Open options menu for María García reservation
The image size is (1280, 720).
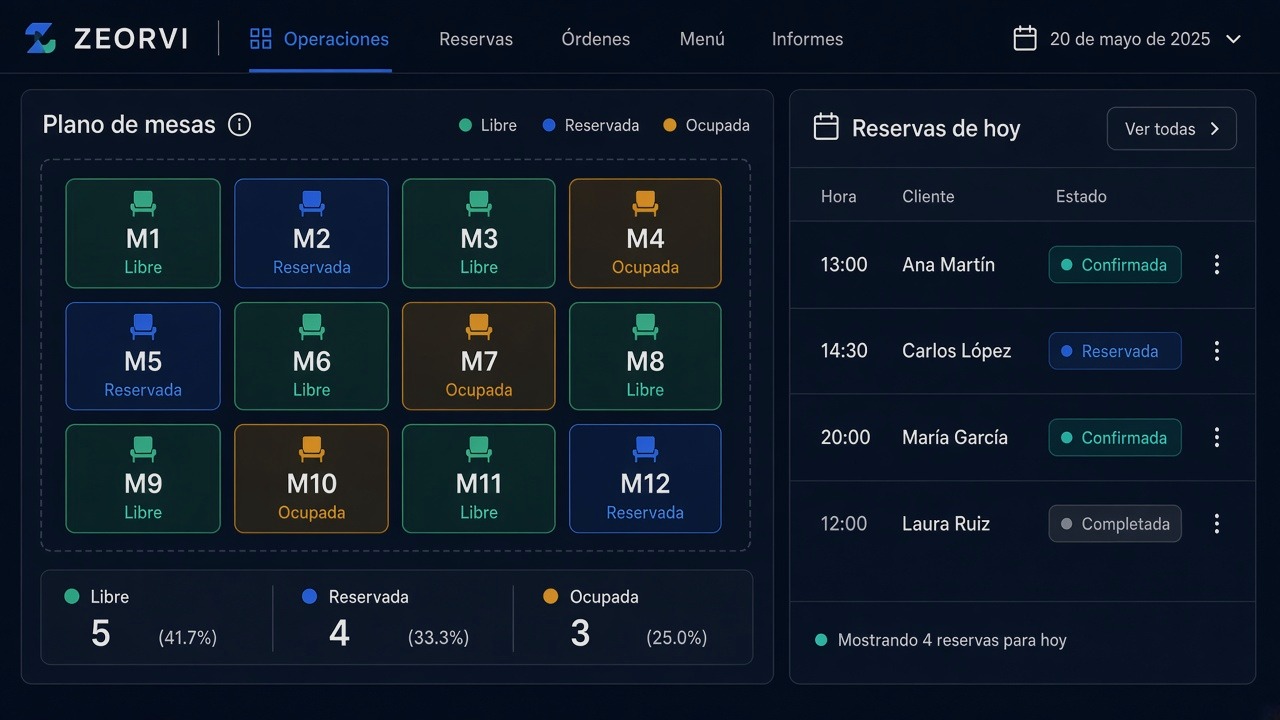coord(1217,437)
